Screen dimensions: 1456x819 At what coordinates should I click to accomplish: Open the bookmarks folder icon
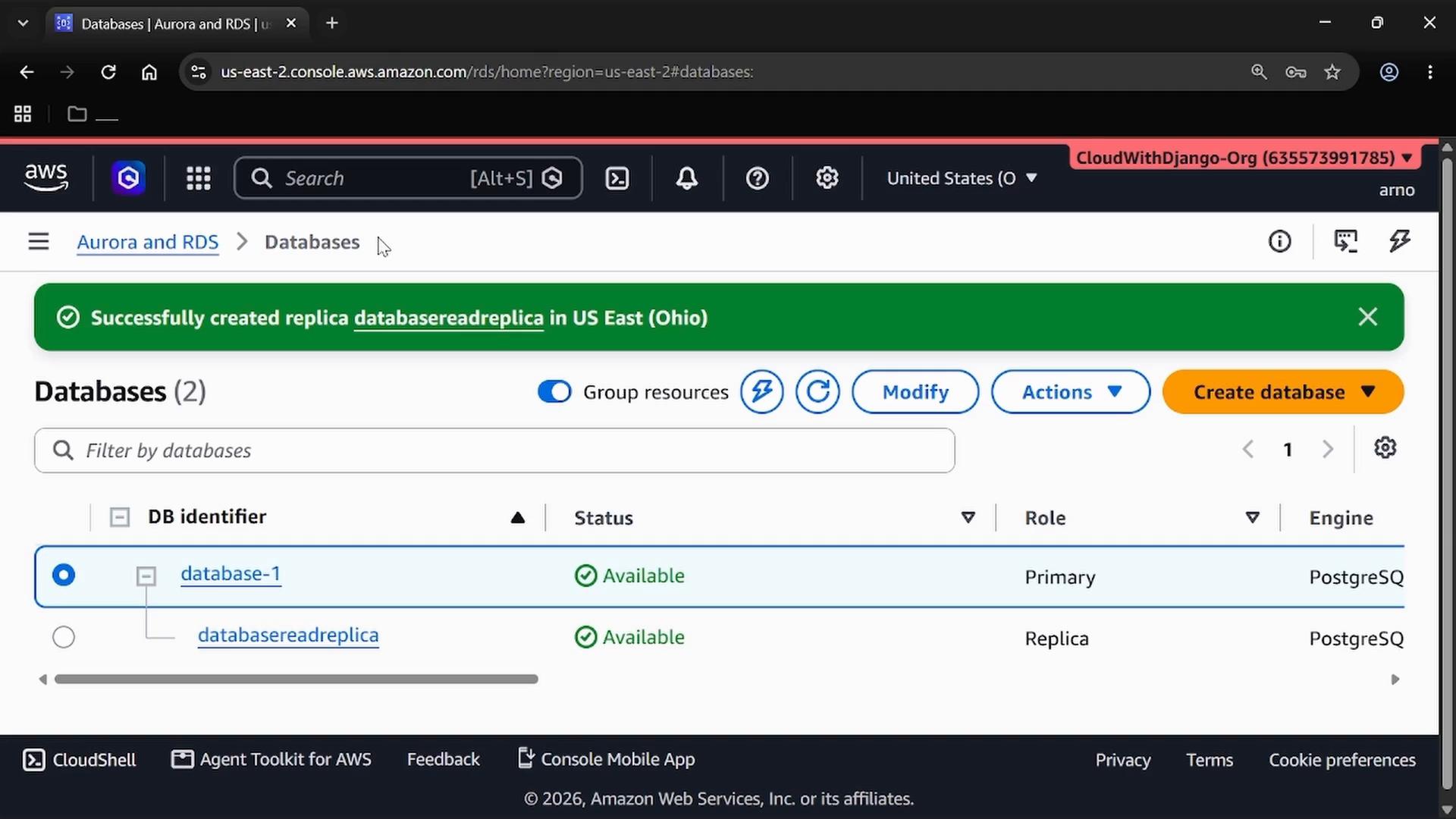[77, 115]
